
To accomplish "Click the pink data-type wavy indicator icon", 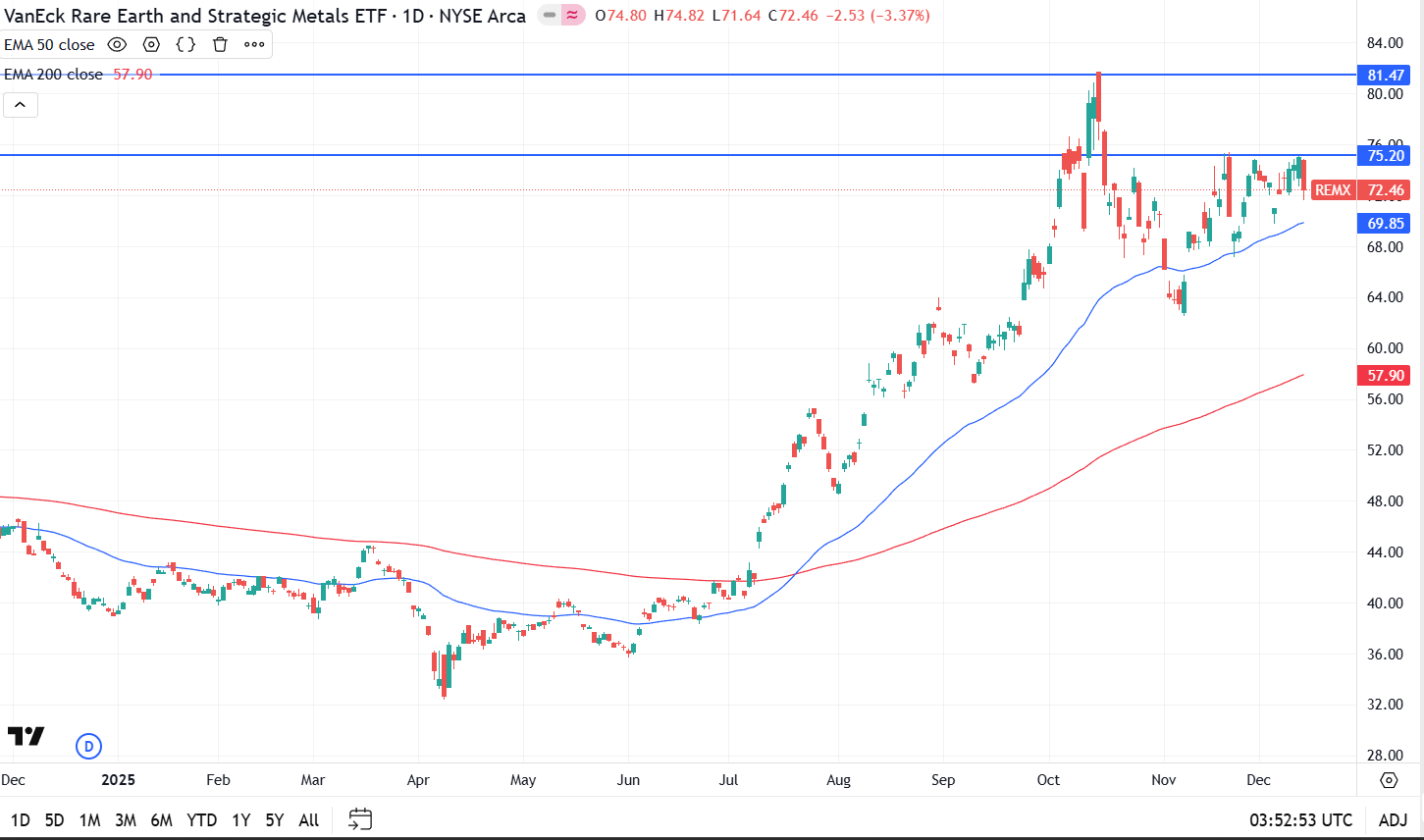I will (x=572, y=15).
